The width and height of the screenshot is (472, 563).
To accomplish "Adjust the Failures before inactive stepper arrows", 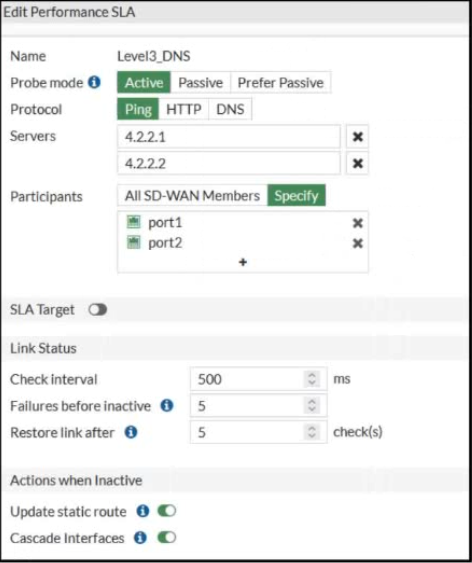I will (x=312, y=406).
